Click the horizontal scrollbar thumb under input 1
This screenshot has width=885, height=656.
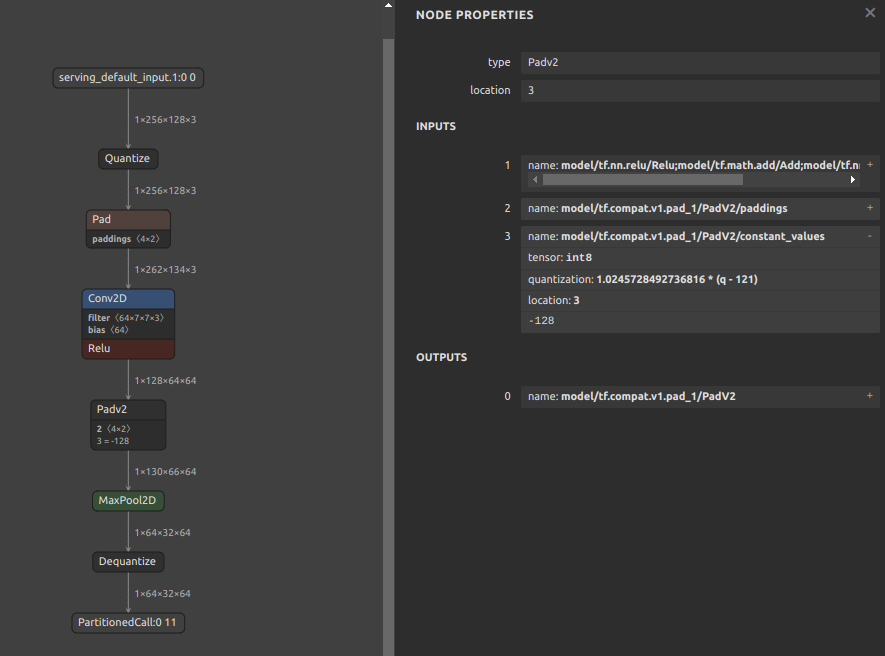click(642, 180)
